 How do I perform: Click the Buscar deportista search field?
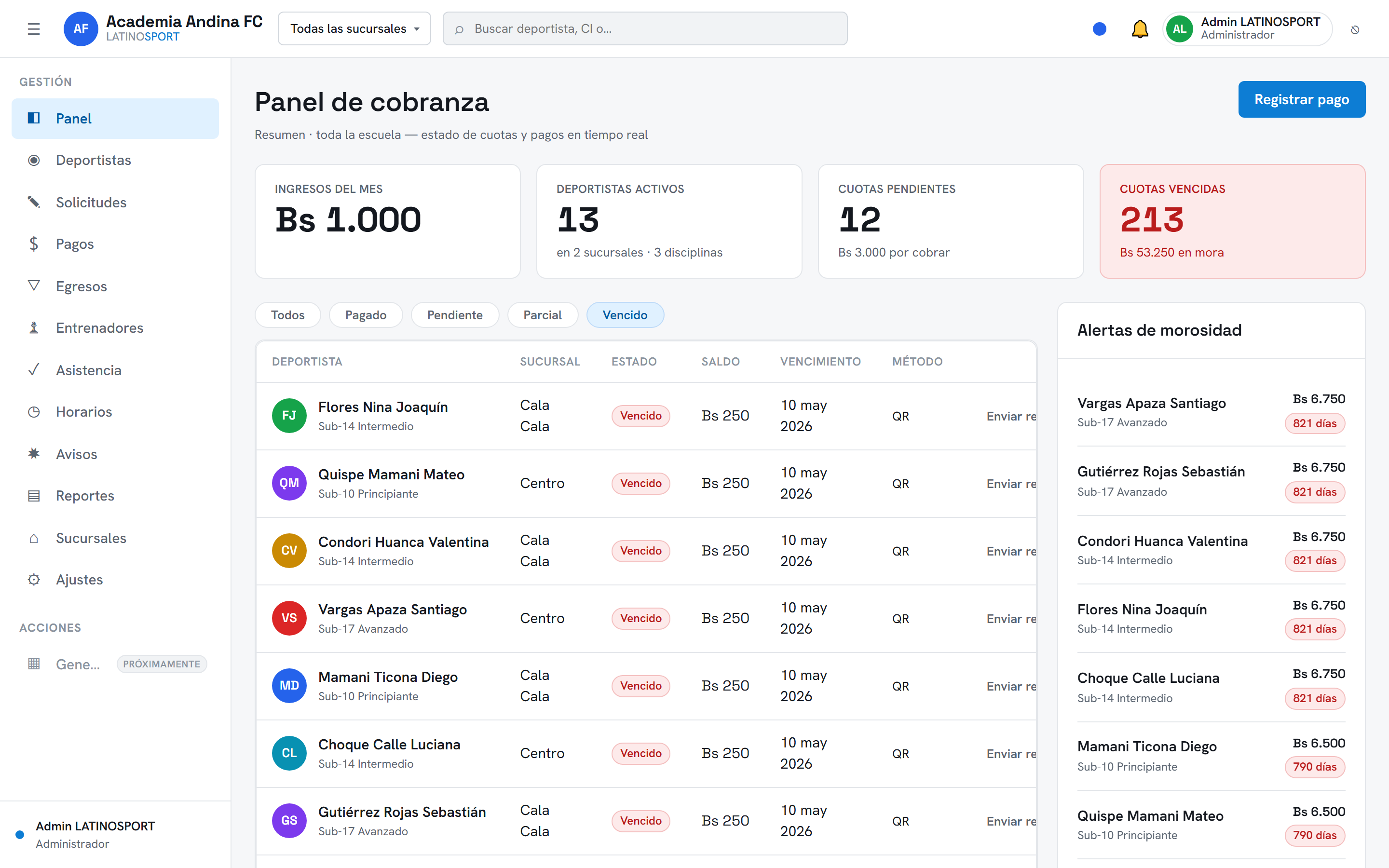coord(644,29)
